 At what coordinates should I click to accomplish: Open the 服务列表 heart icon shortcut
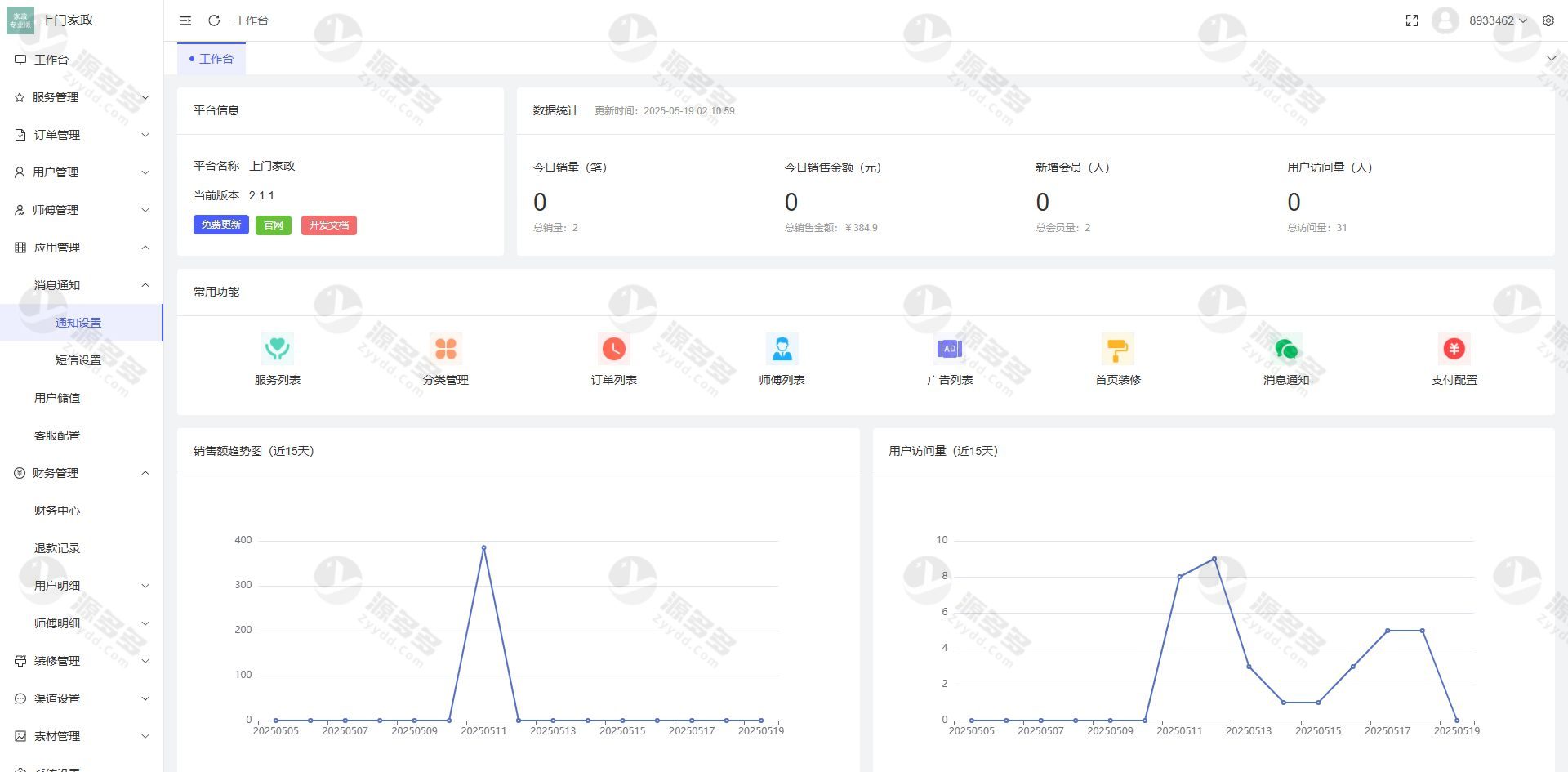(x=278, y=349)
